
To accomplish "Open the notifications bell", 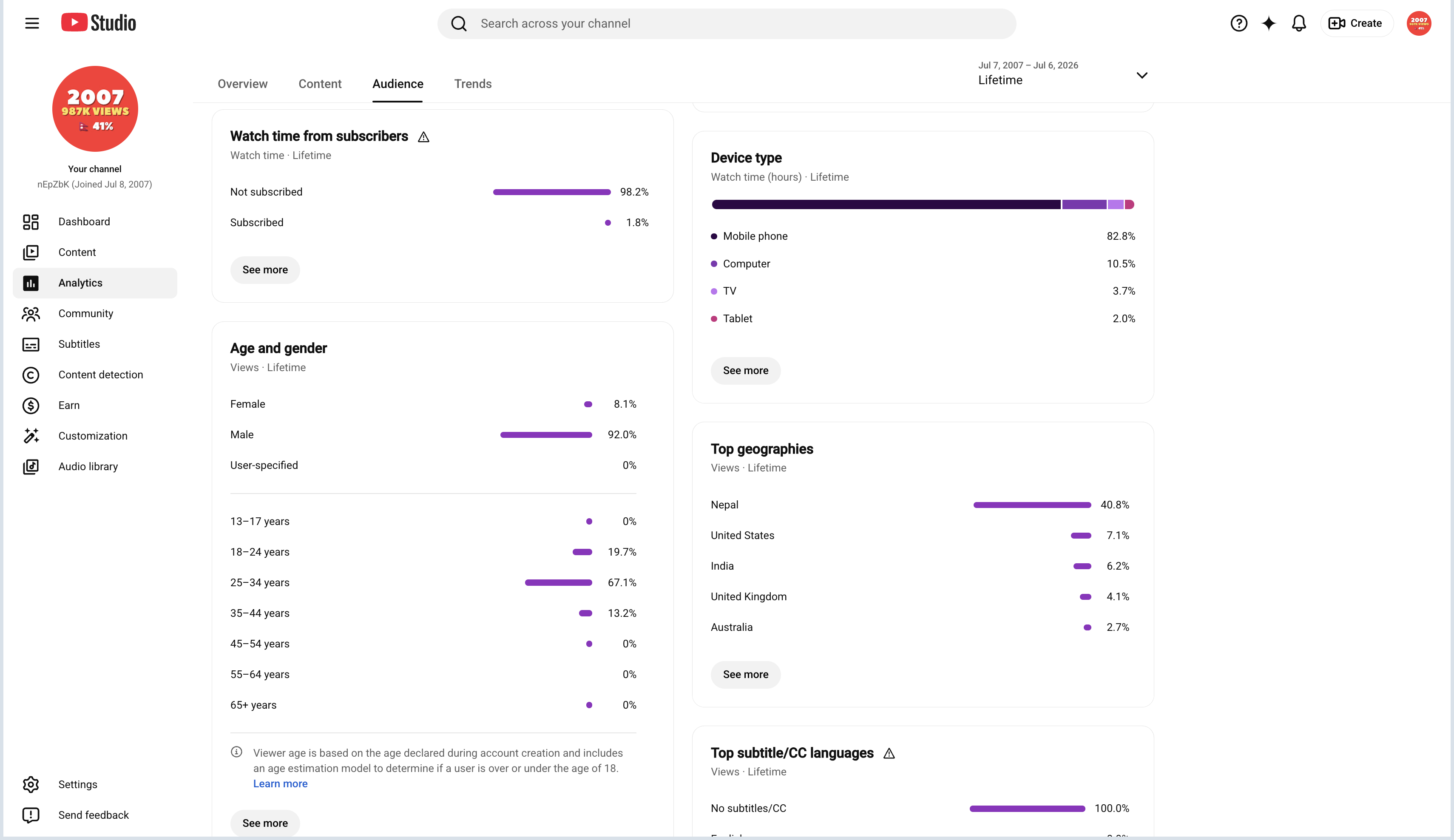I will click(x=1298, y=23).
